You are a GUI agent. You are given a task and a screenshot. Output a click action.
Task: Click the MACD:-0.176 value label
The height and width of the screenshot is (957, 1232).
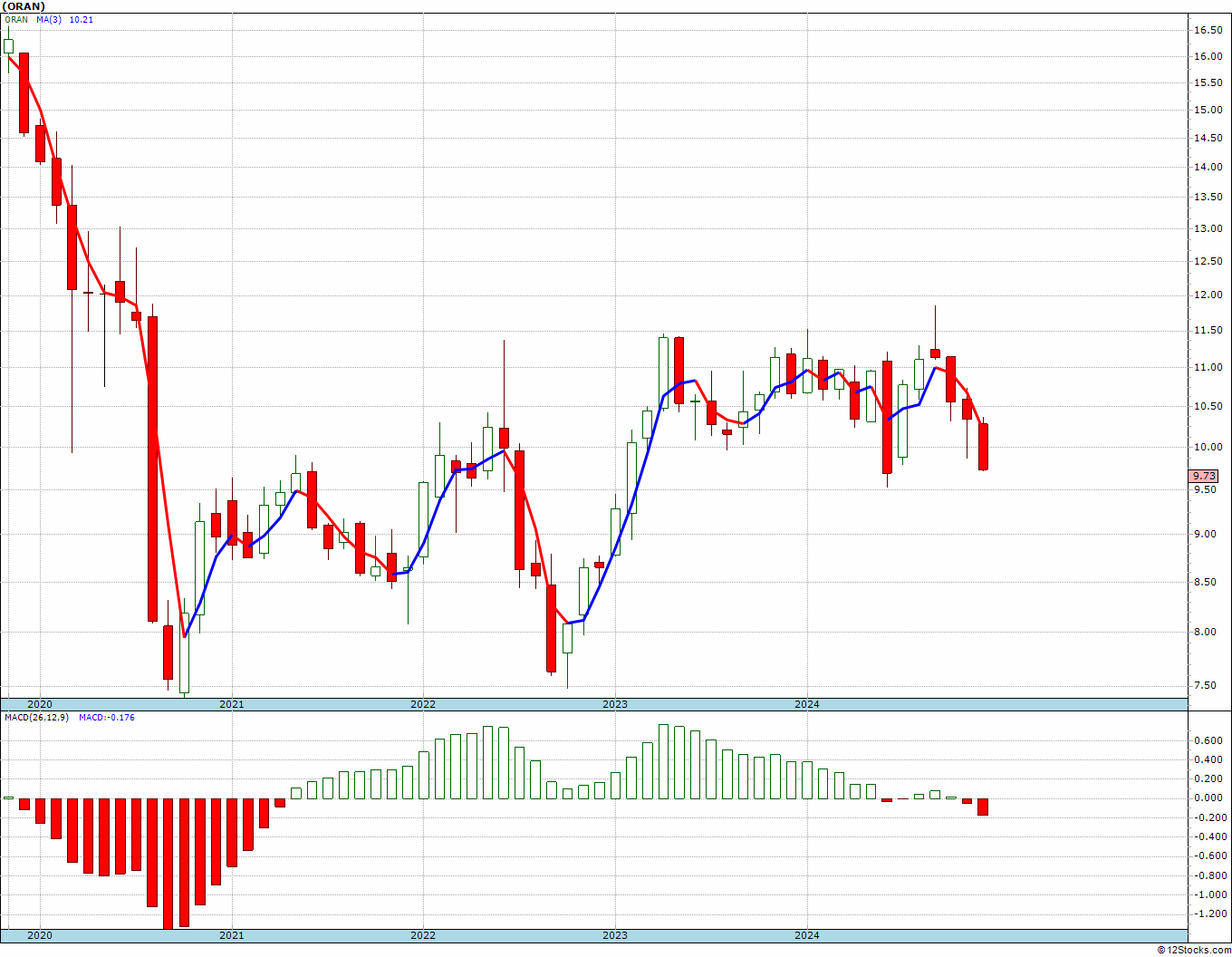(x=107, y=717)
